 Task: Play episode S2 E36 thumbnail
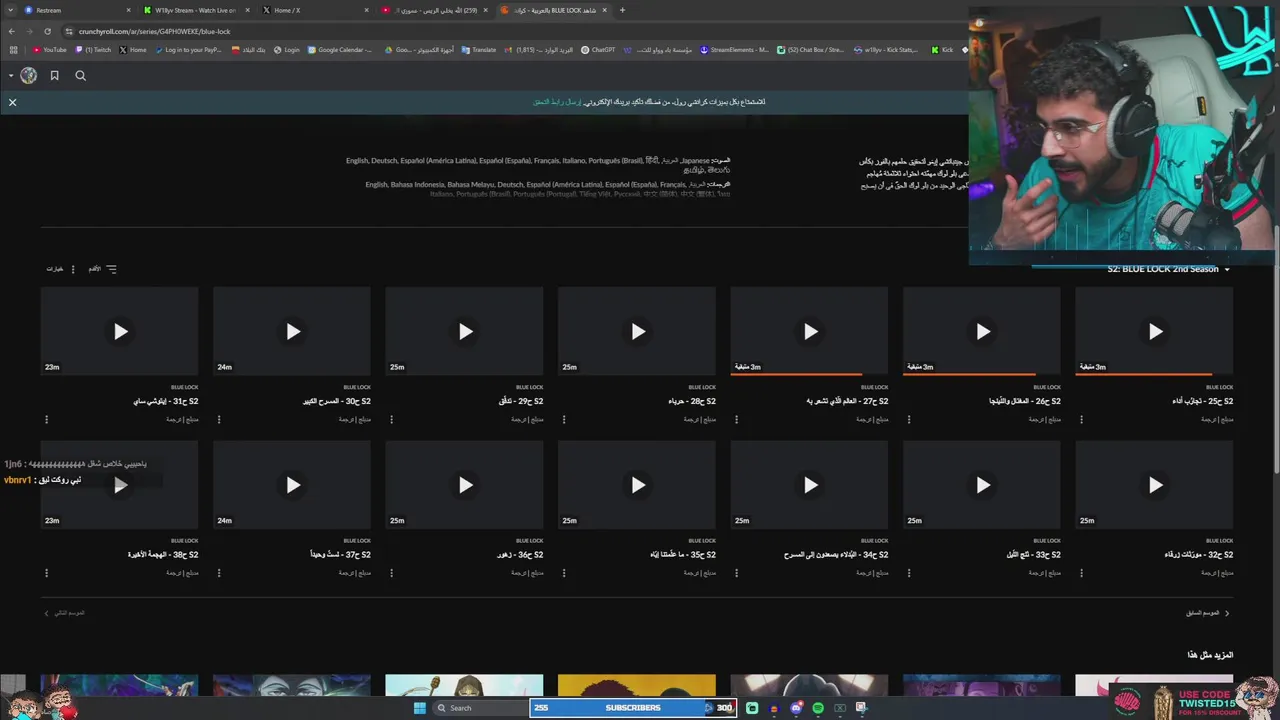pos(465,485)
